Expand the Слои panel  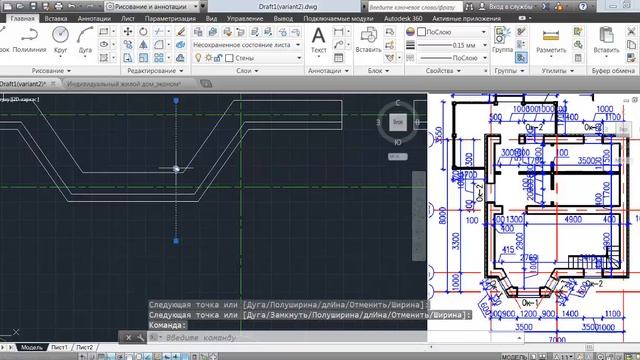click(247, 71)
